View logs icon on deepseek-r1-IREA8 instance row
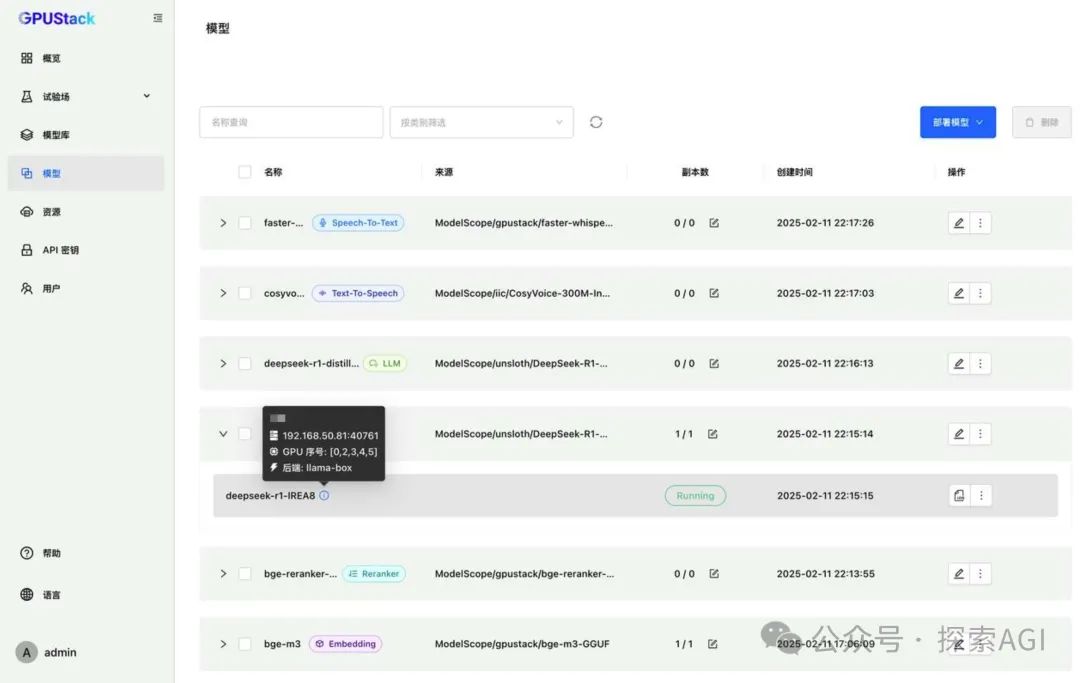This screenshot has width=1080, height=683. tap(958, 494)
